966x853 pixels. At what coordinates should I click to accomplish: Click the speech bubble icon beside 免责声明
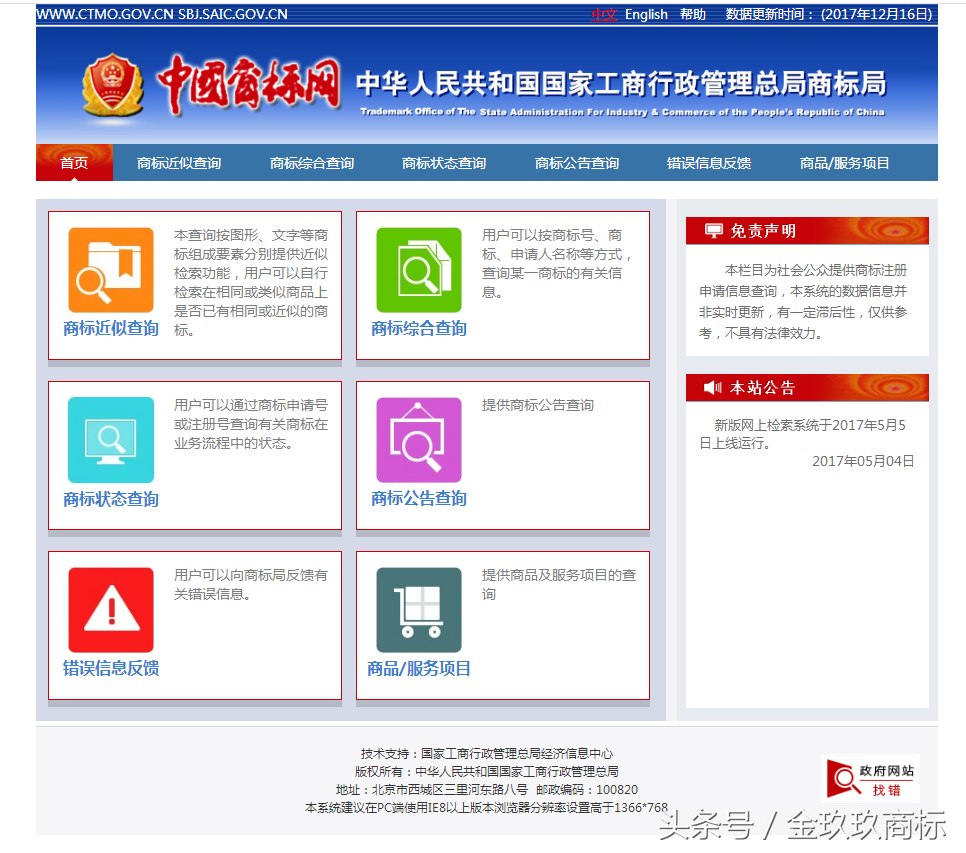[712, 230]
